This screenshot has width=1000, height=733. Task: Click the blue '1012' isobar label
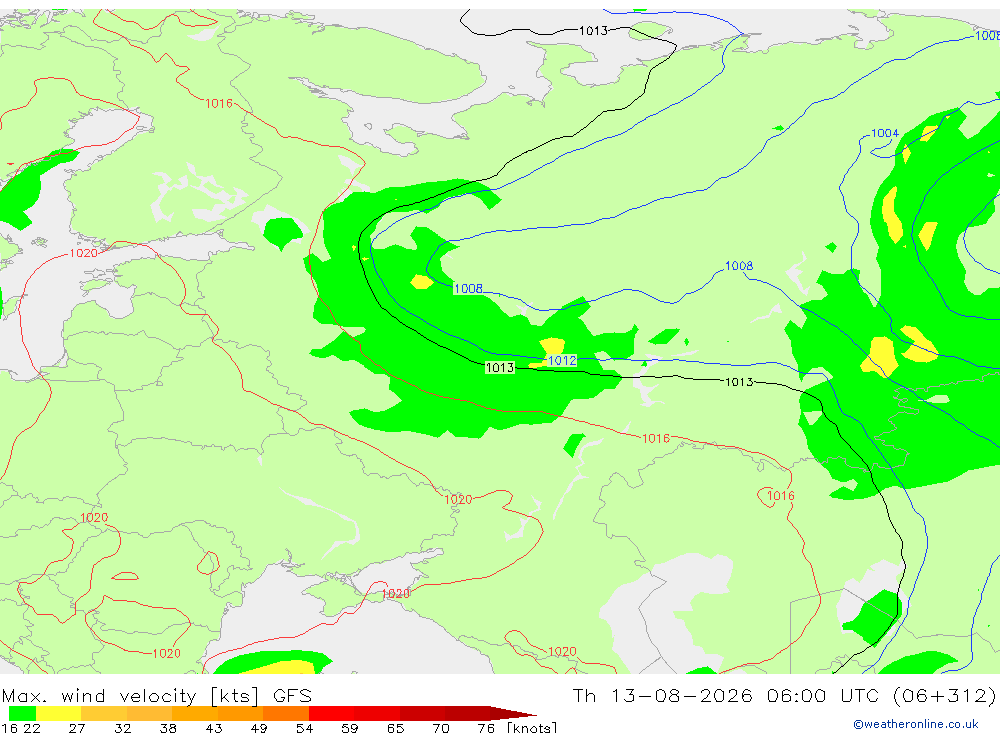(562, 360)
